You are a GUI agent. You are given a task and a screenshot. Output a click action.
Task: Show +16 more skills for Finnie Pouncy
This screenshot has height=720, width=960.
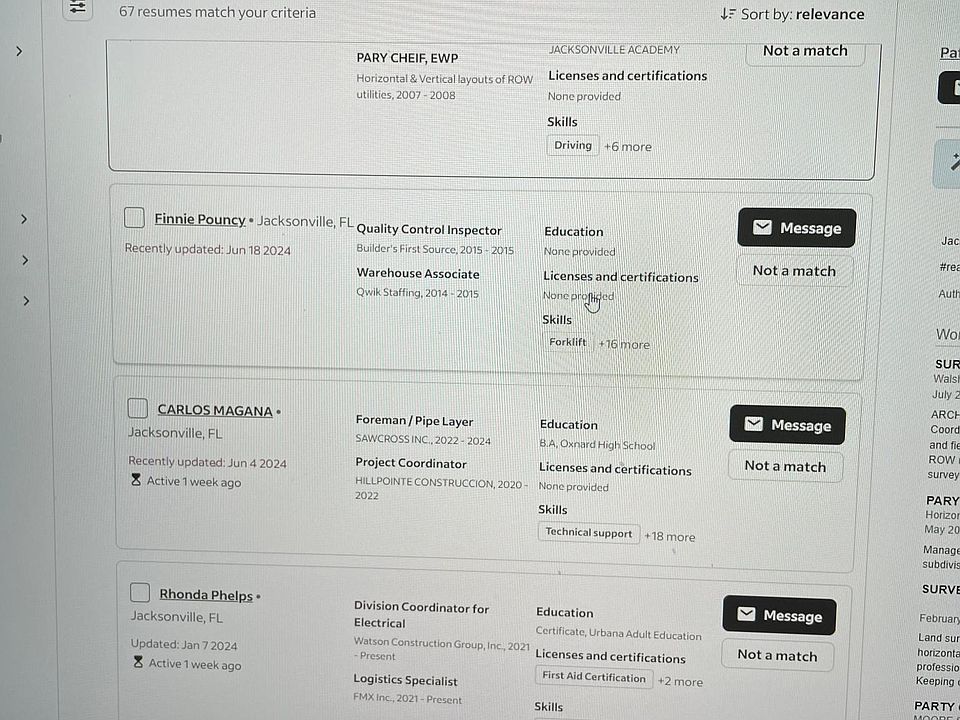pos(623,344)
